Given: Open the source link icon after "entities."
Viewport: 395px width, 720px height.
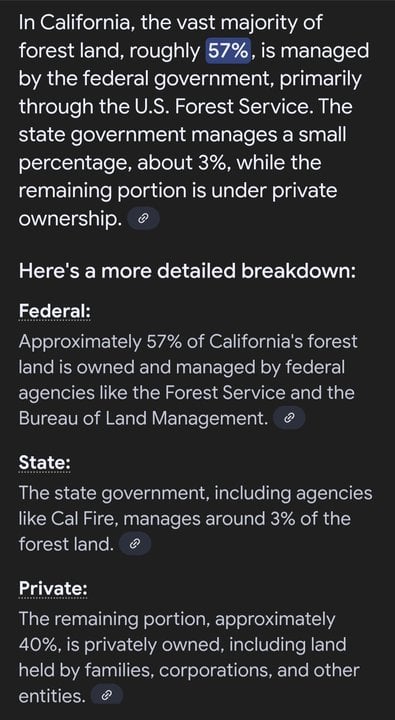Looking at the screenshot, I should (107, 697).
